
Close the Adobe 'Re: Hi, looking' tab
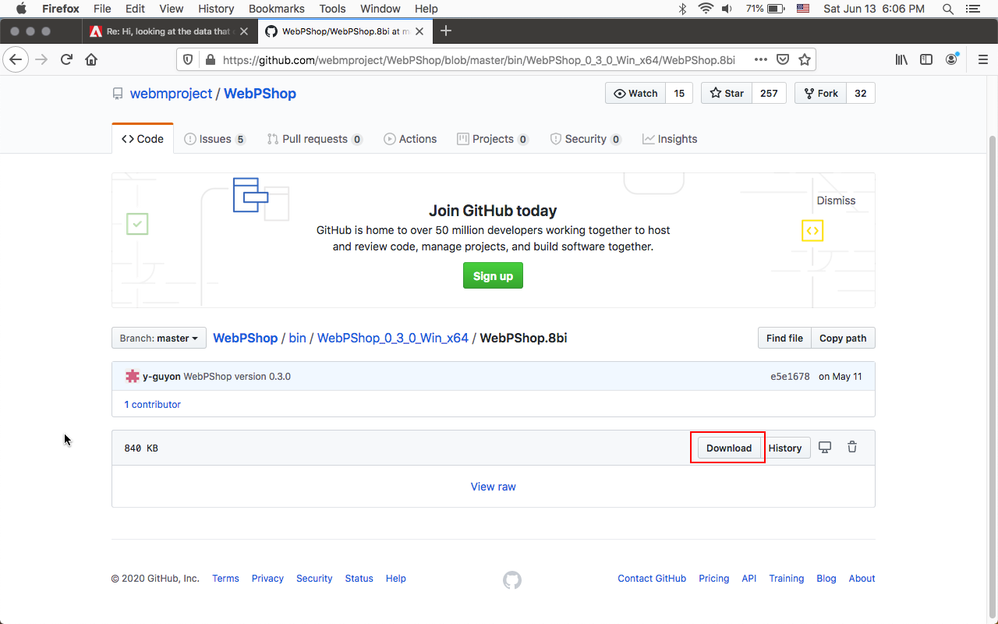(244, 31)
